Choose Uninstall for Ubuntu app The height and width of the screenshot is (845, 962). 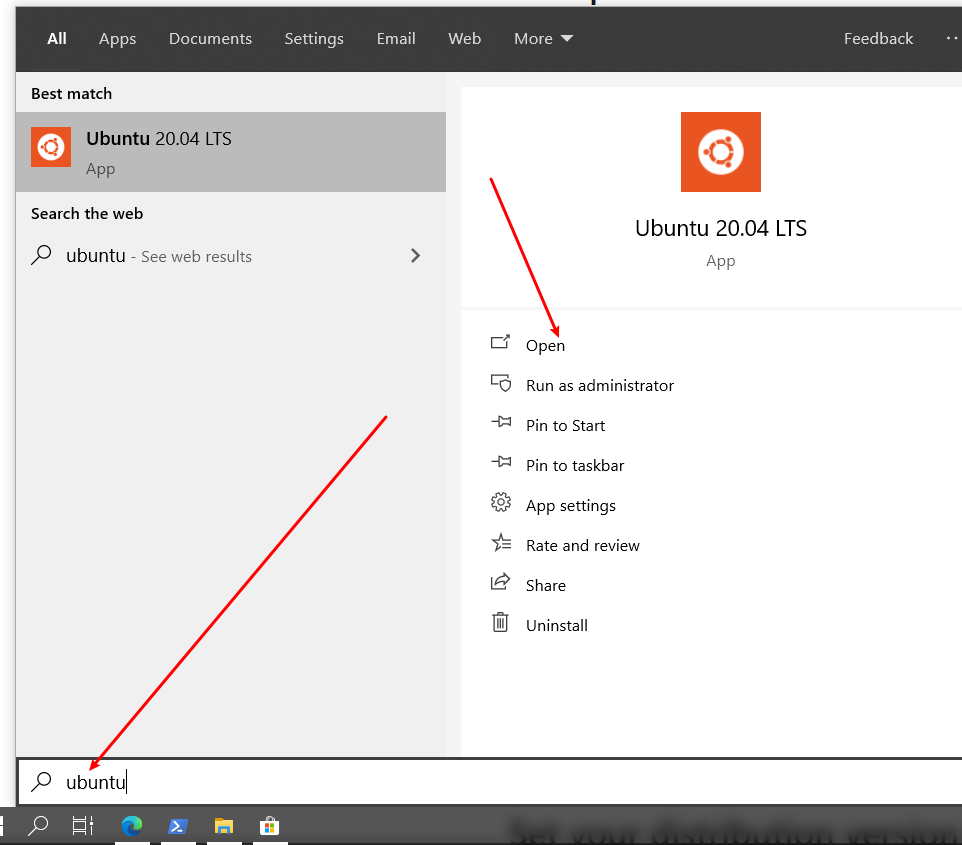click(556, 625)
